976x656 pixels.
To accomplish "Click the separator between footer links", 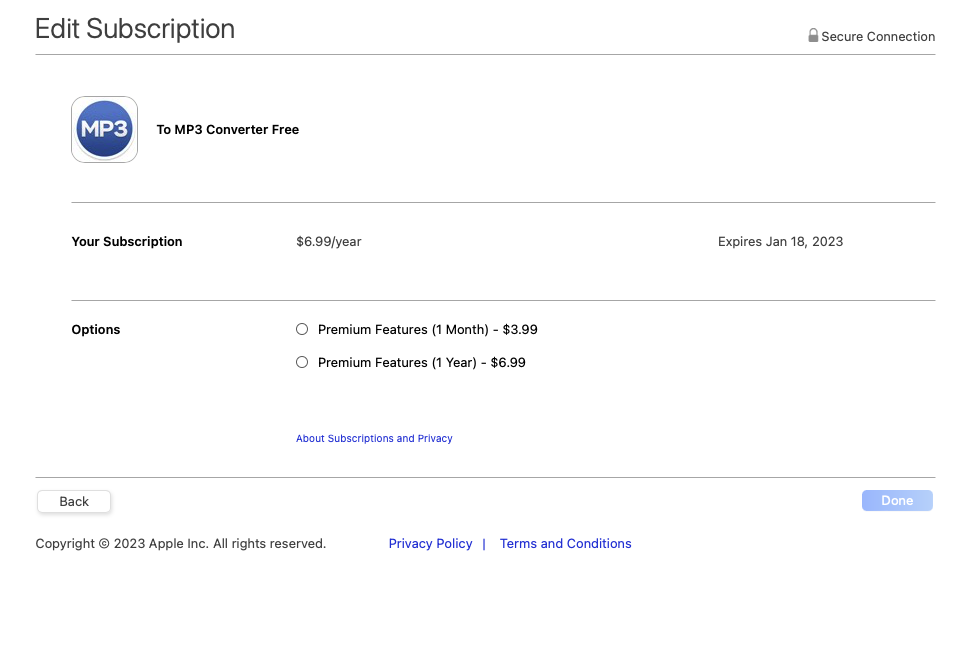I will pos(484,543).
